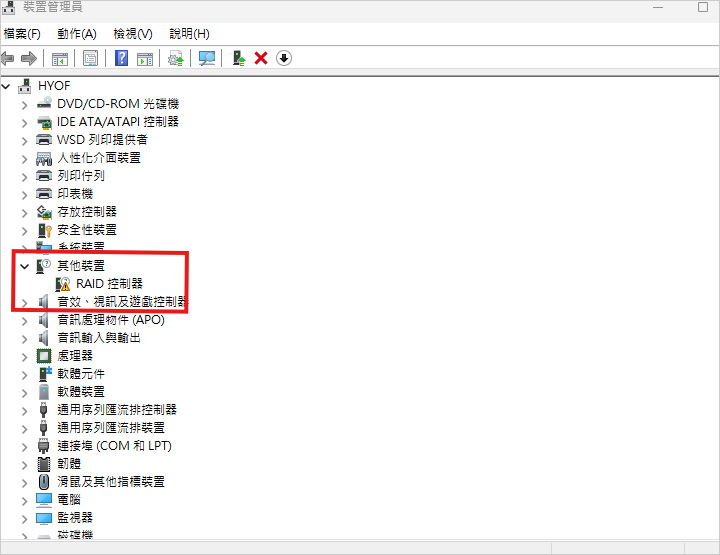Click the blue Help question mark icon

pos(121,58)
